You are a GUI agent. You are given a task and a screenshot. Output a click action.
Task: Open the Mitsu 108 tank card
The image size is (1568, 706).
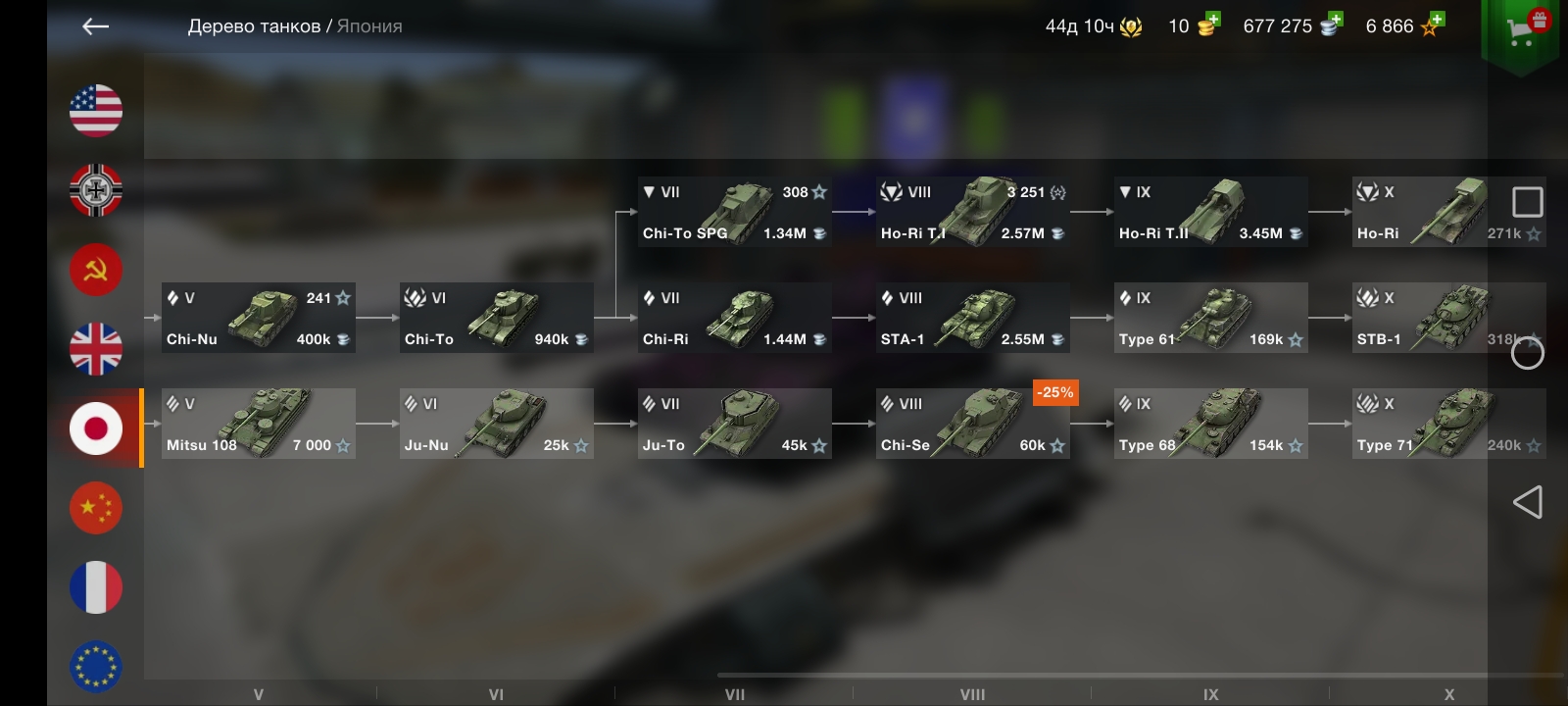coord(259,424)
